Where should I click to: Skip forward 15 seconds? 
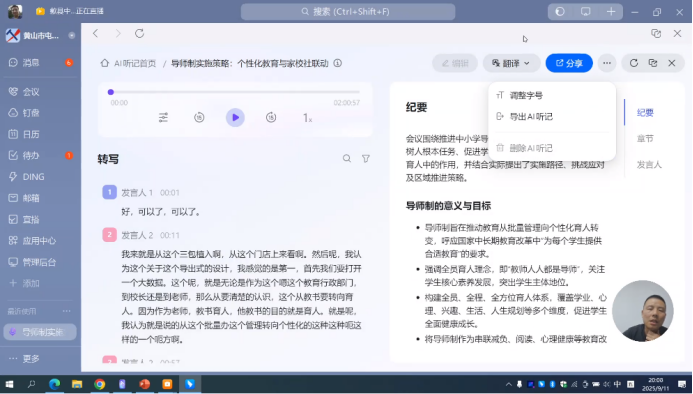pos(271,118)
